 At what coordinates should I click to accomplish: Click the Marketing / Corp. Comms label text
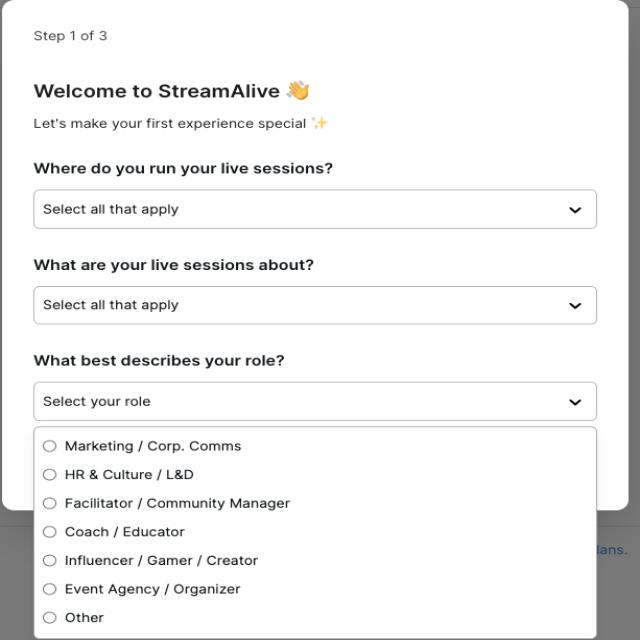pyautogui.click(x=153, y=446)
